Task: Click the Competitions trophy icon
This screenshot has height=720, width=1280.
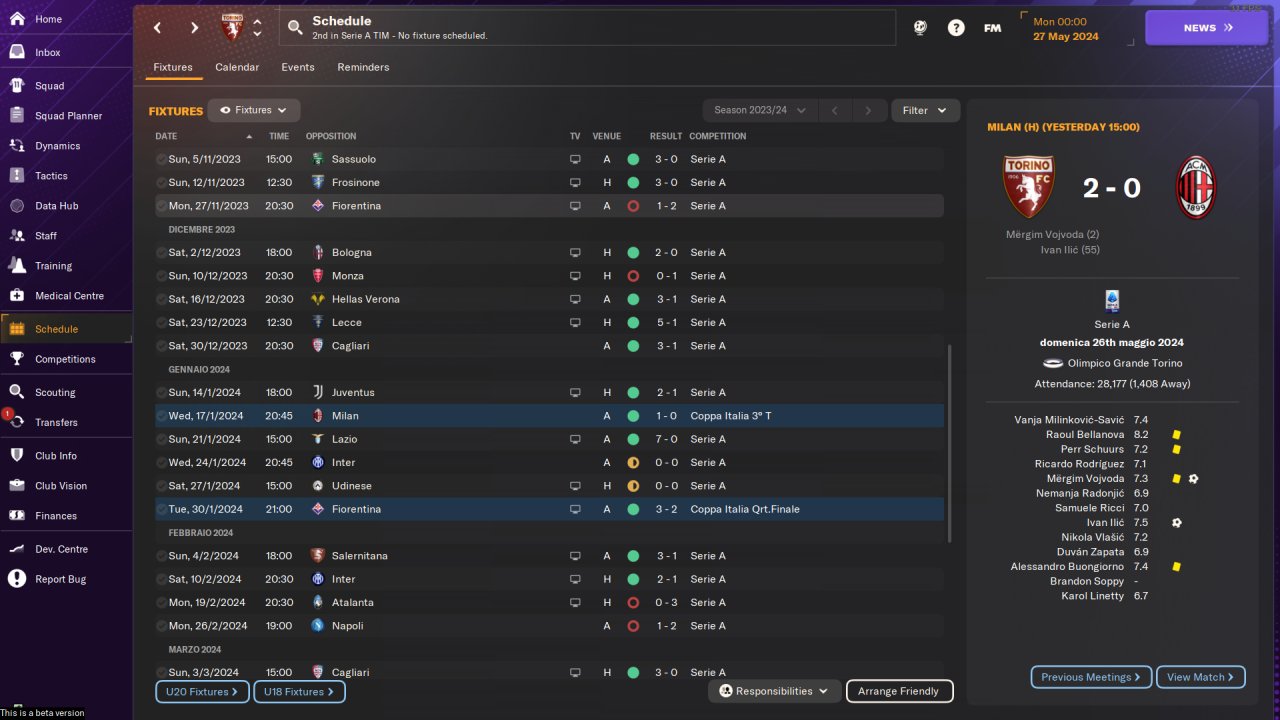Action: point(17,359)
